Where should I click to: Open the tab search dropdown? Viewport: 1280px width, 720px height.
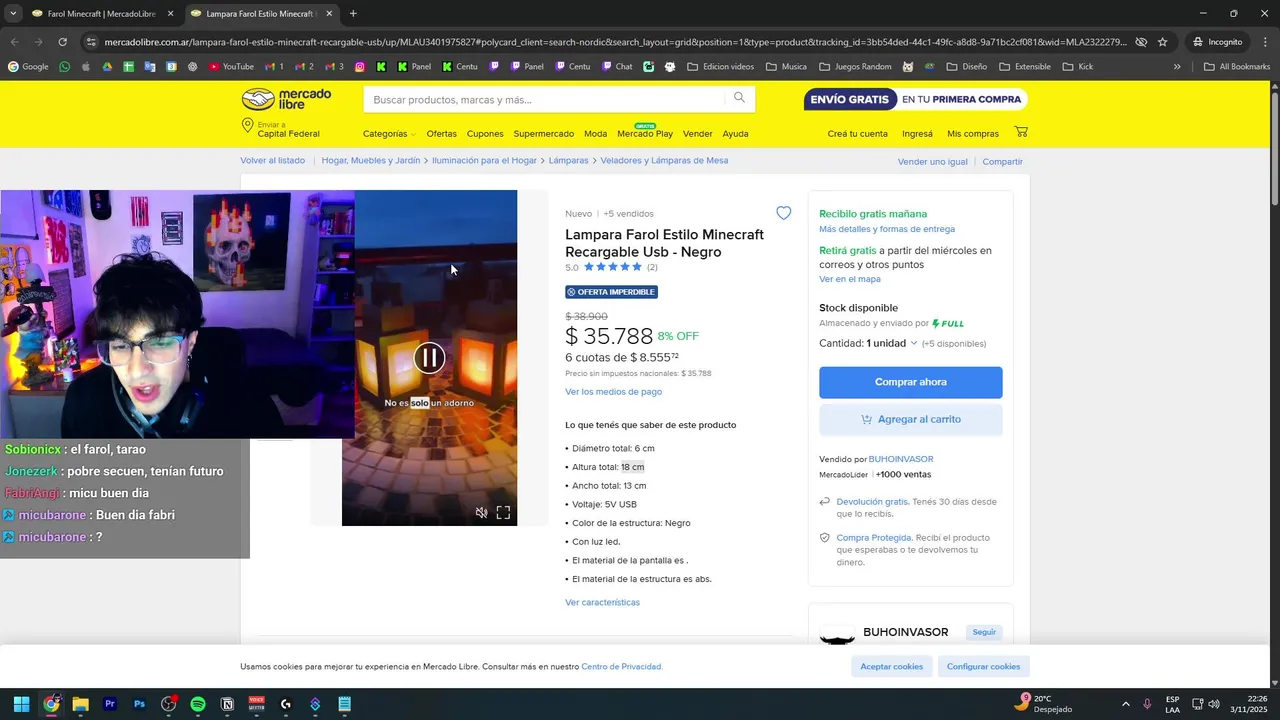point(12,14)
